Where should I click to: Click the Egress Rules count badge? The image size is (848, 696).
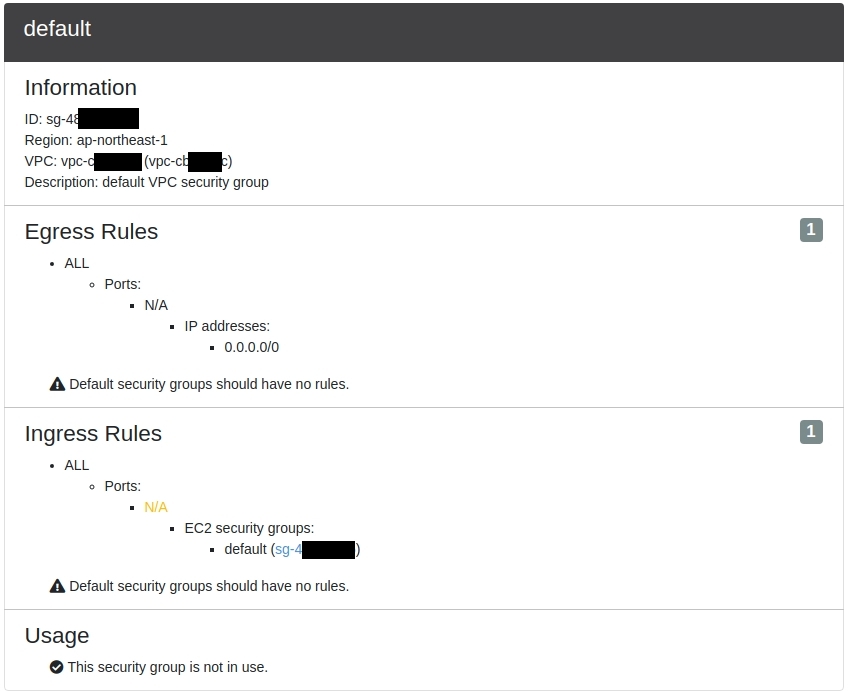810,229
